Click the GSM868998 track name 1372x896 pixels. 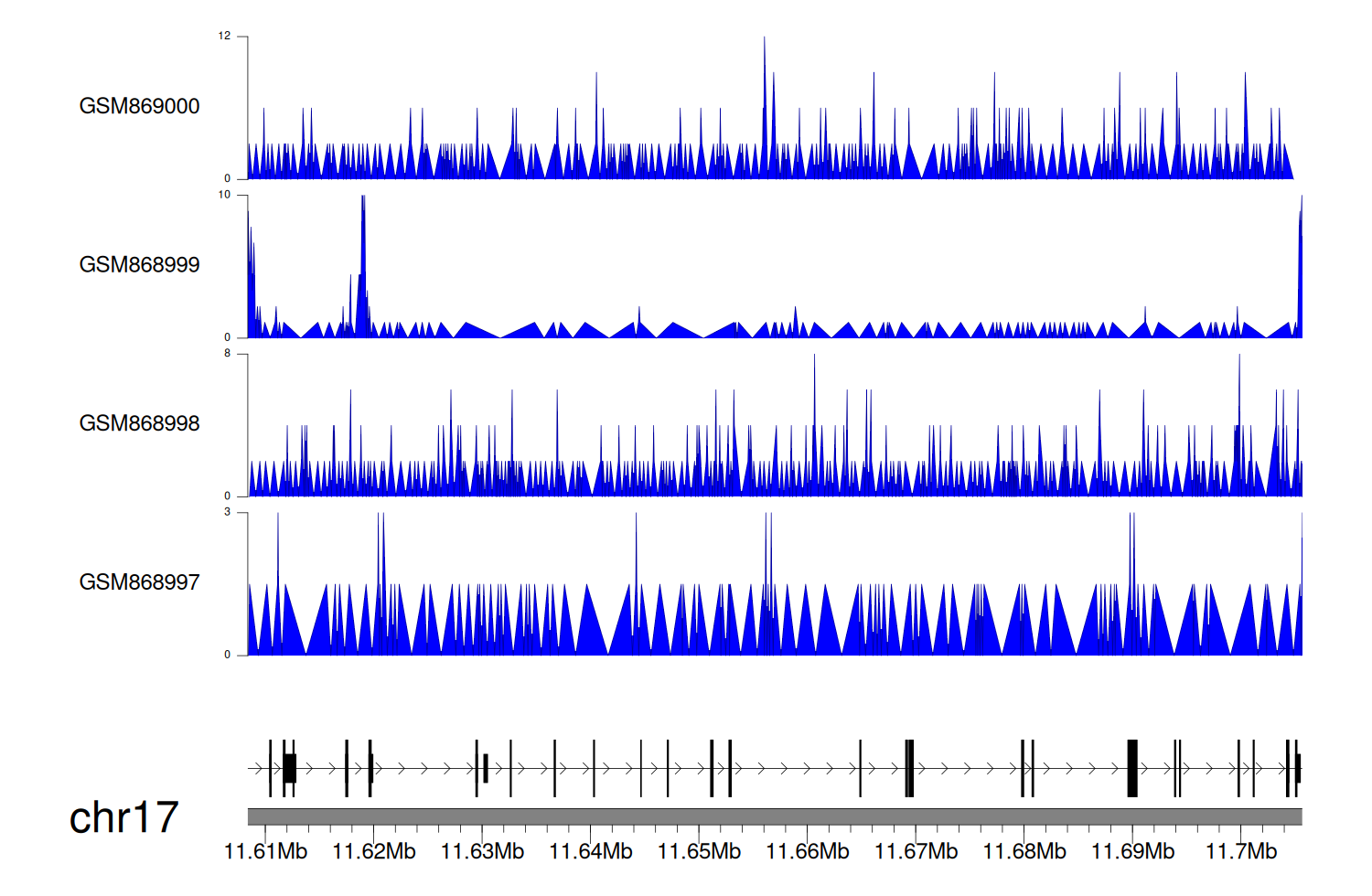pyautogui.click(x=139, y=423)
